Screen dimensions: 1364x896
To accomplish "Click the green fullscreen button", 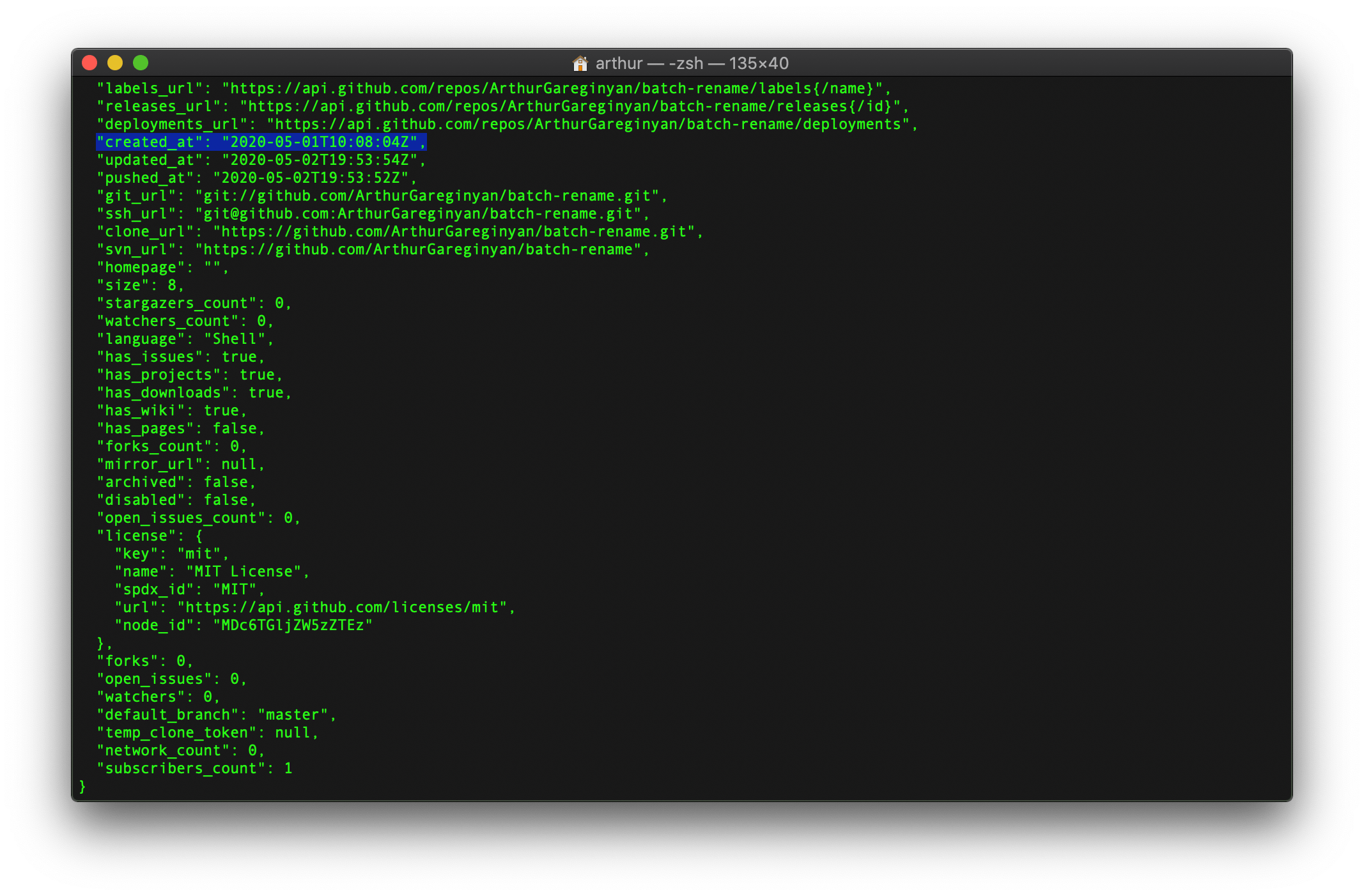I will 140,63.
